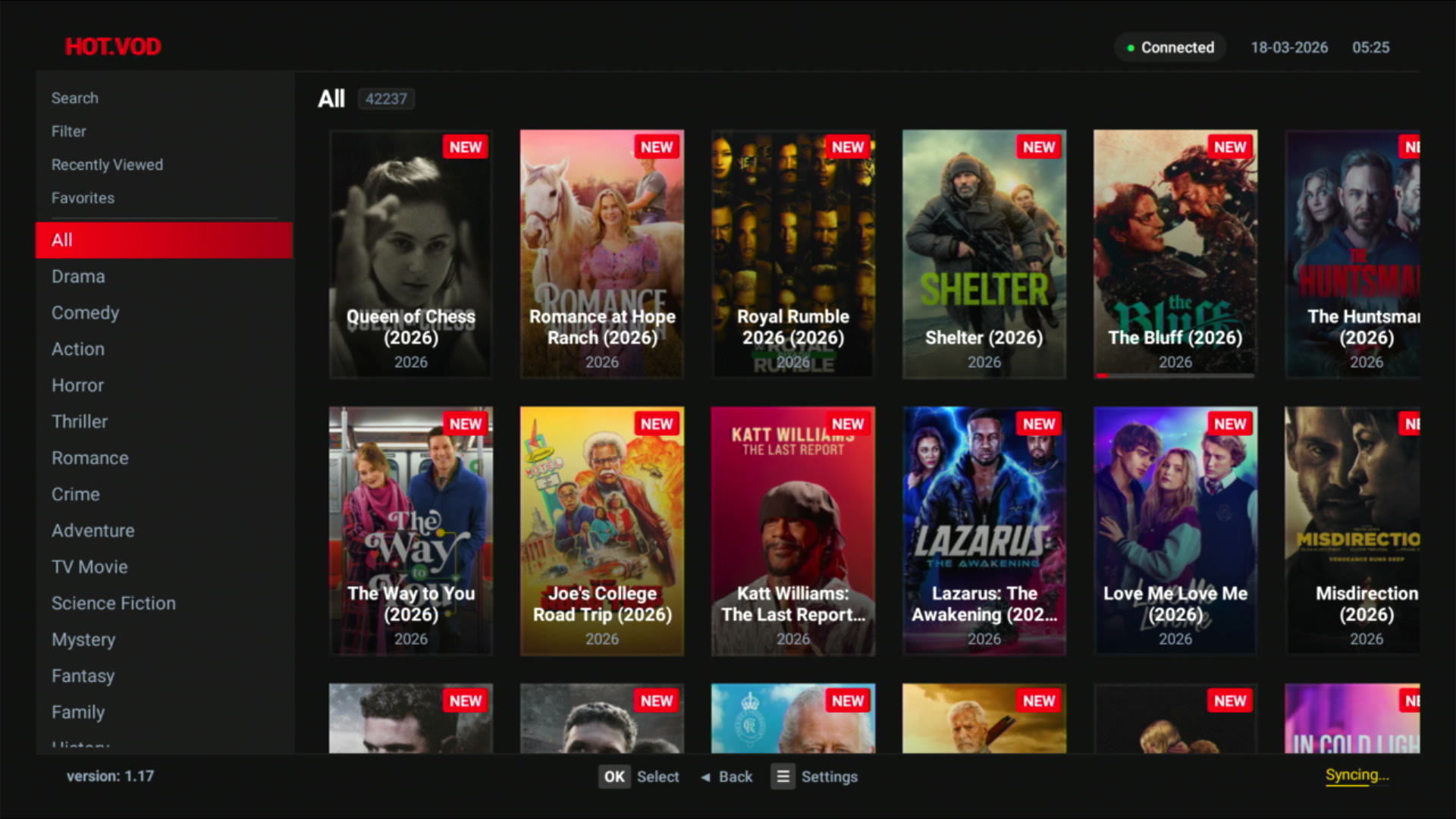
Task: Open Katt Williams: The Last Report poster
Action: [x=793, y=531]
